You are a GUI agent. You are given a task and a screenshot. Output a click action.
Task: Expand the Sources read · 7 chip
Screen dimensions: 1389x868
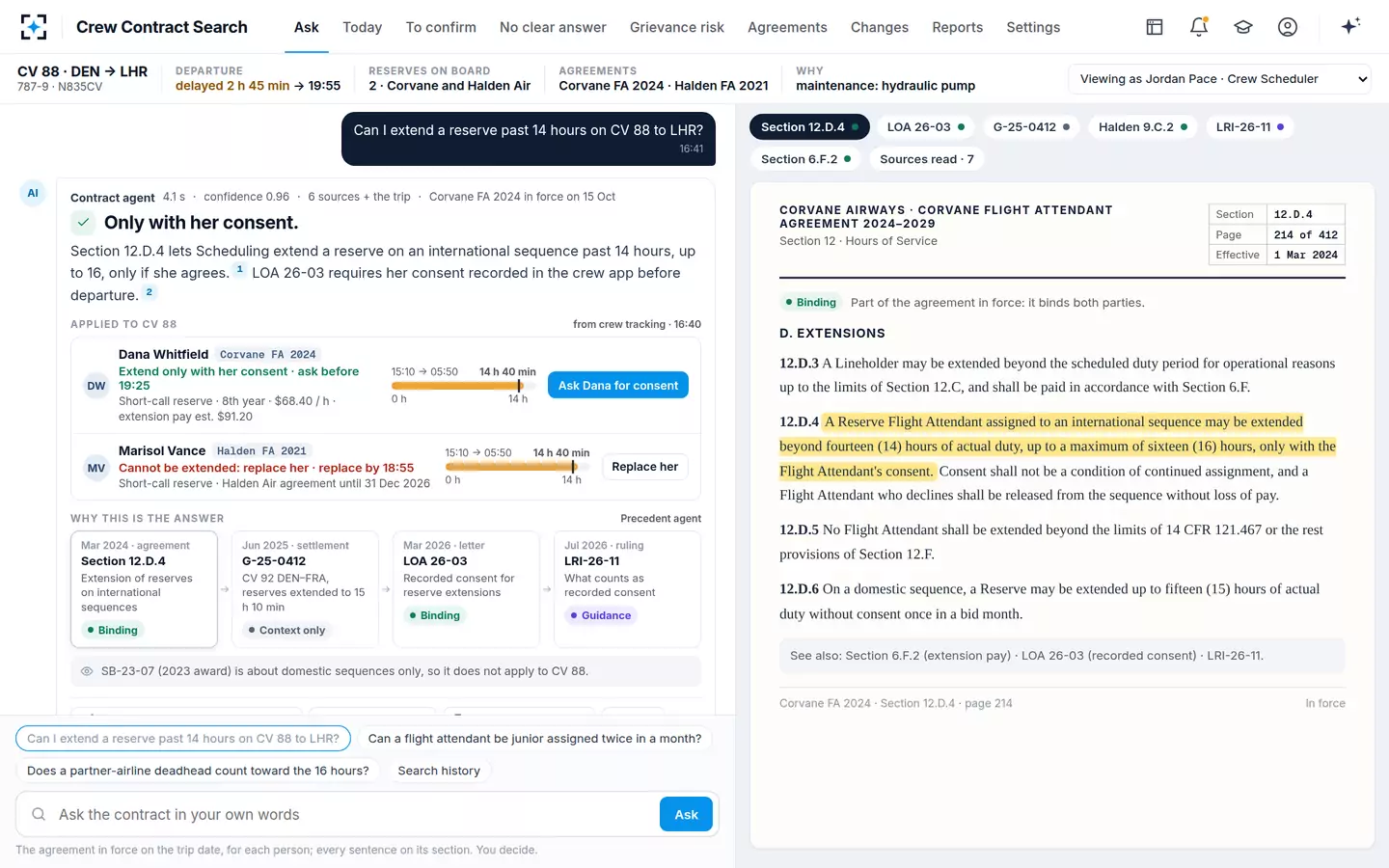(927, 159)
